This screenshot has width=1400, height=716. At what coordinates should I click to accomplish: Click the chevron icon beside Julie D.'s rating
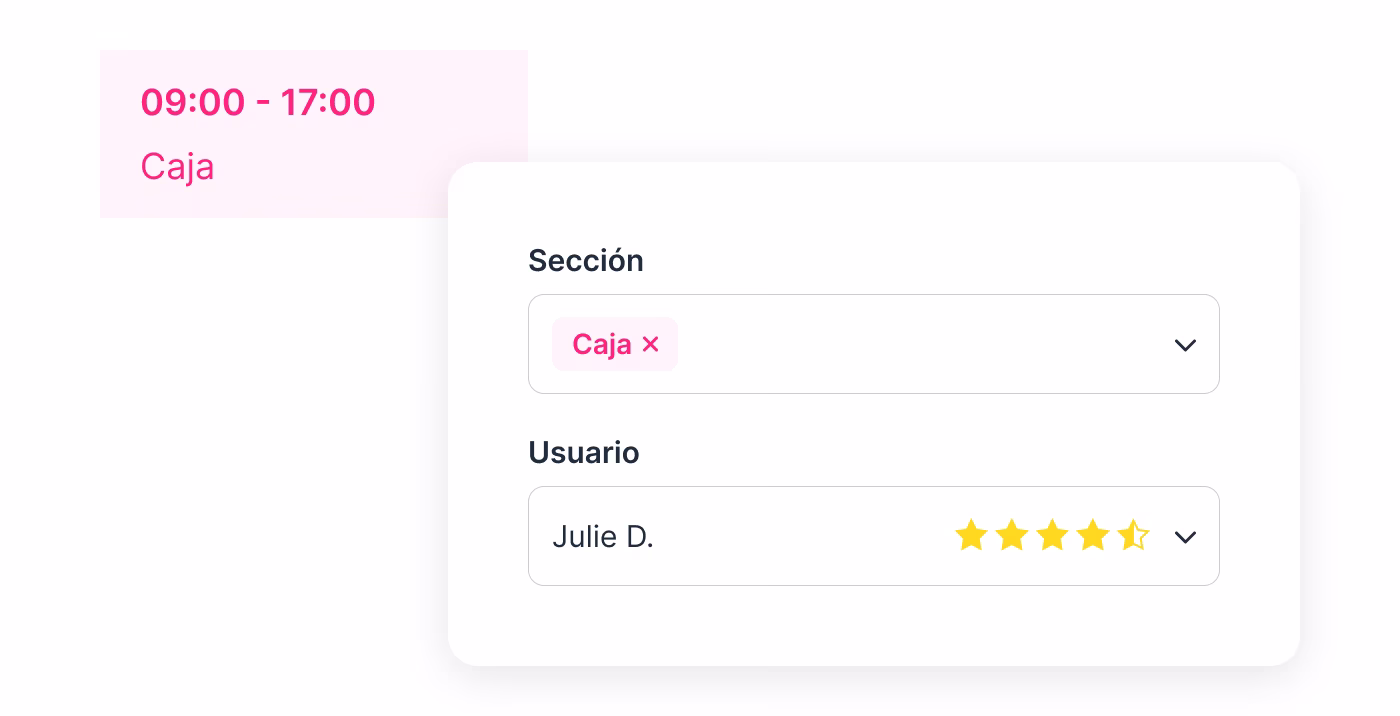coord(1185,537)
